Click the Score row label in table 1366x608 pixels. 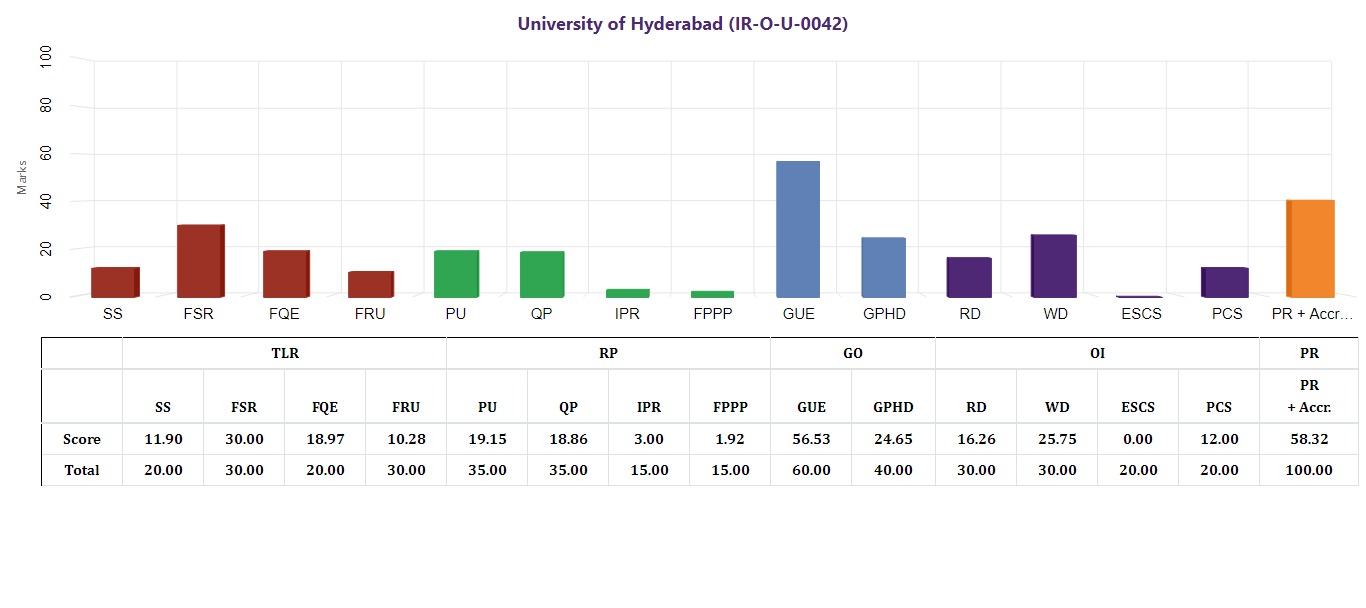coord(82,439)
